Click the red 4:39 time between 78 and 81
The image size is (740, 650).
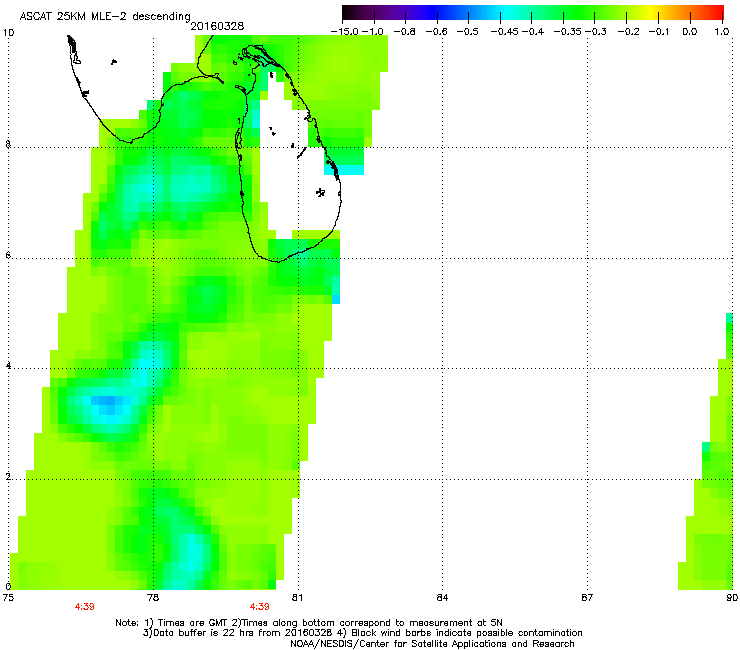click(260, 607)
